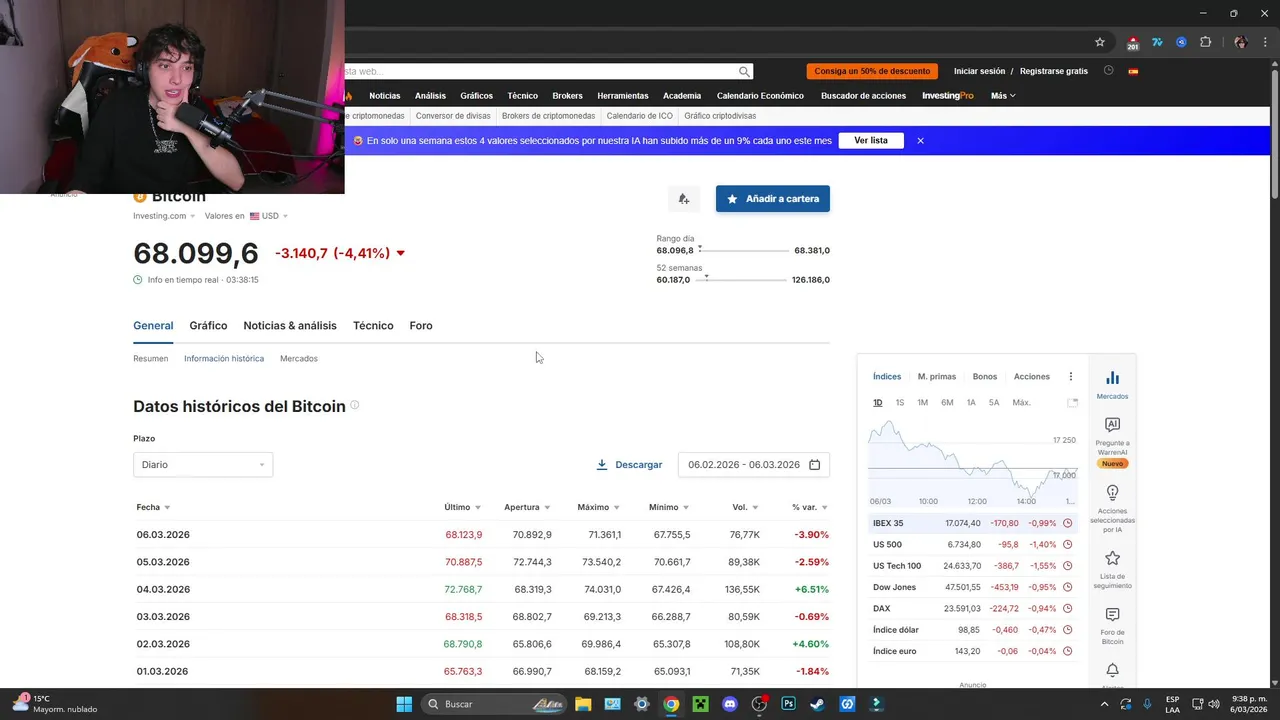Open the Chrome profile avatar
1280x720 pixels.
(1241, 42)
